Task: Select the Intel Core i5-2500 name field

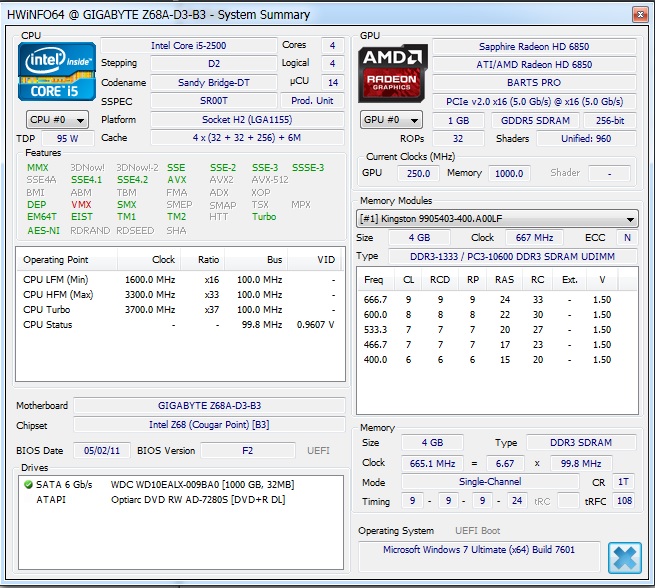Action: 187,46
